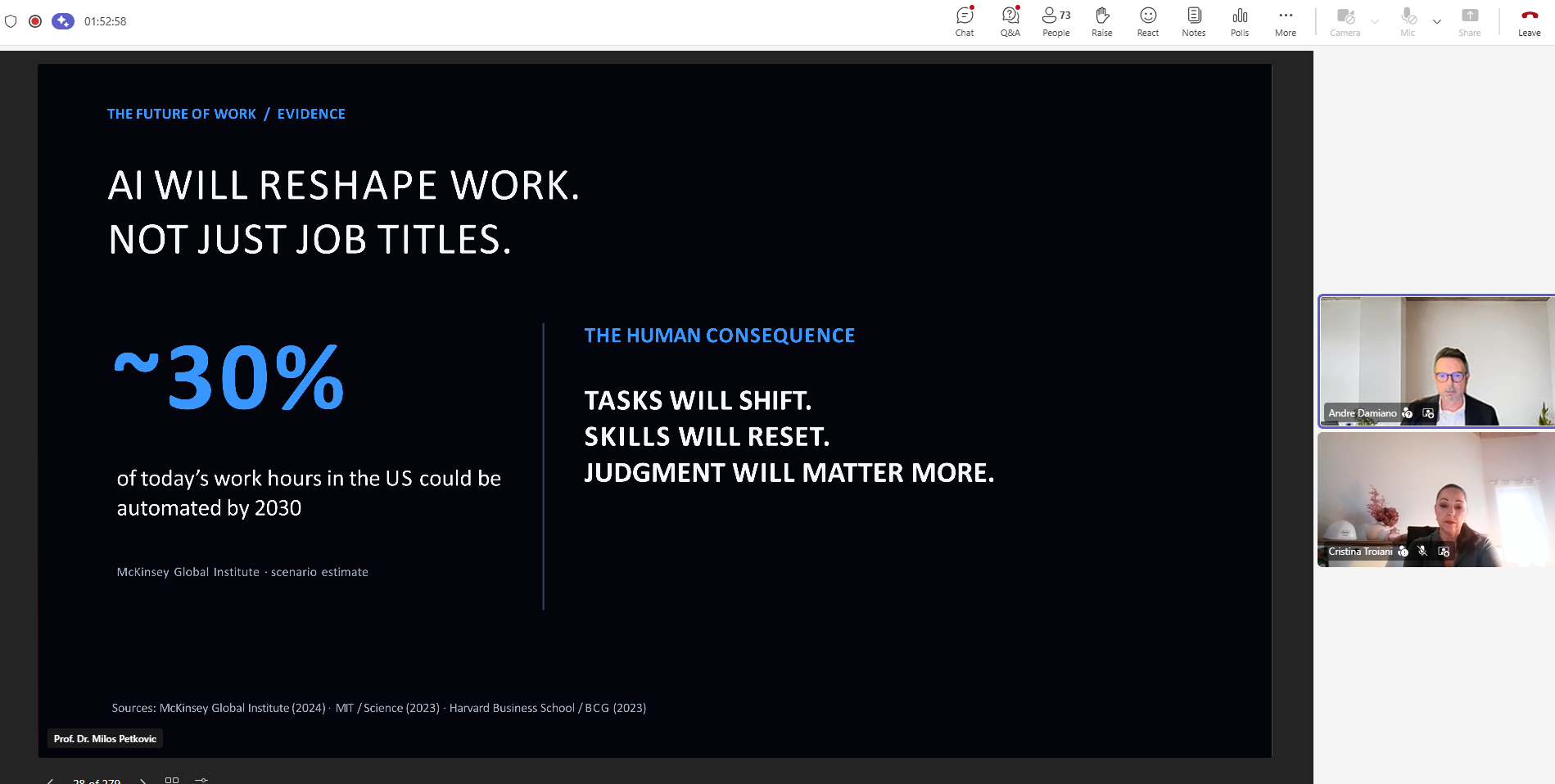The image size is (1555, 784).
Task: Select Andre Damiano's video tile
Action: point(1436,361)
